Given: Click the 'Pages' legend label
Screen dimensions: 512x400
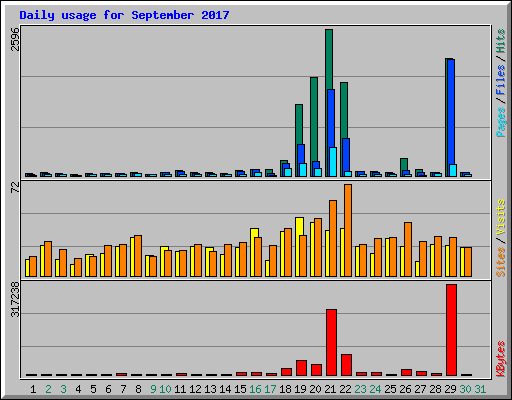Looking at the screenshot, I should click(500, 122).
